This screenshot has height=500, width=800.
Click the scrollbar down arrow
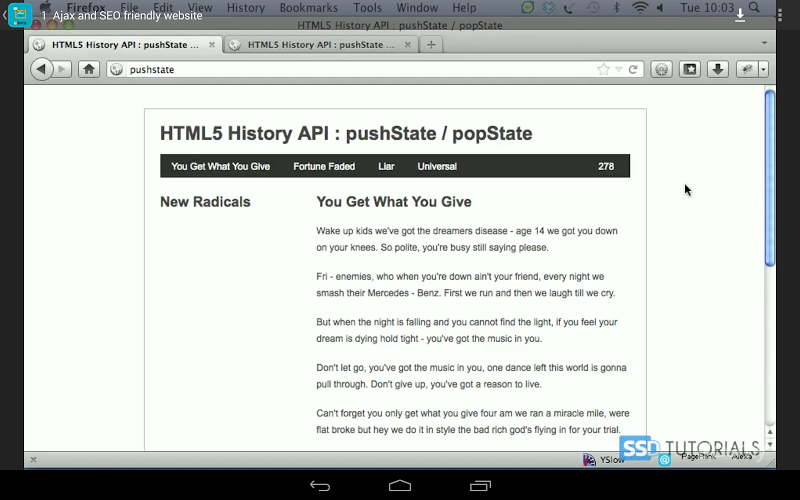(770, 444)
